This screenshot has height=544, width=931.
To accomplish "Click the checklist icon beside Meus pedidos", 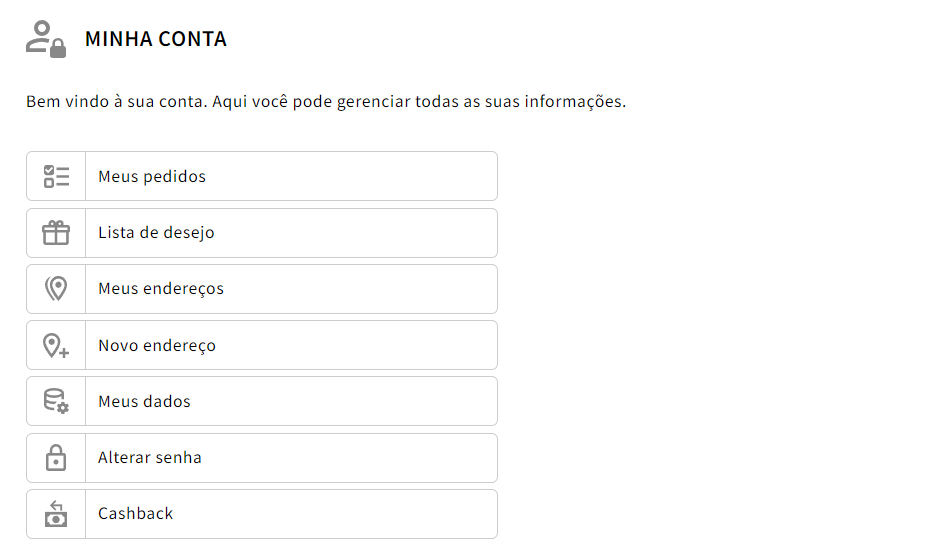I will [56, 176].
